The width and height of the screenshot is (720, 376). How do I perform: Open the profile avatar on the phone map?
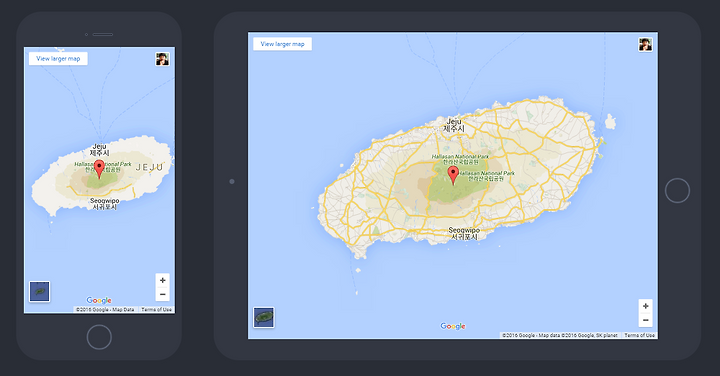click(x=162, y=59)
